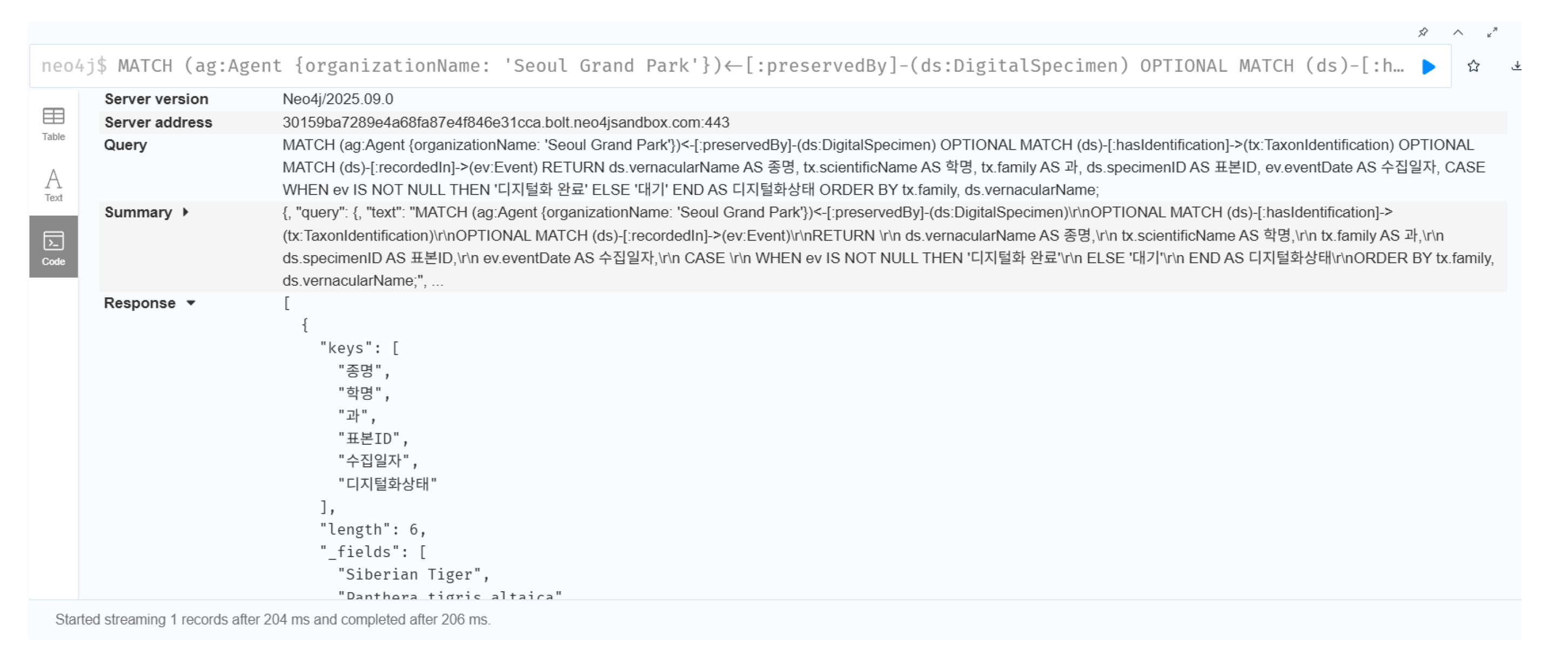
Task: Click the Summary label
Action: pyautogui.click(x=138, y=212)
